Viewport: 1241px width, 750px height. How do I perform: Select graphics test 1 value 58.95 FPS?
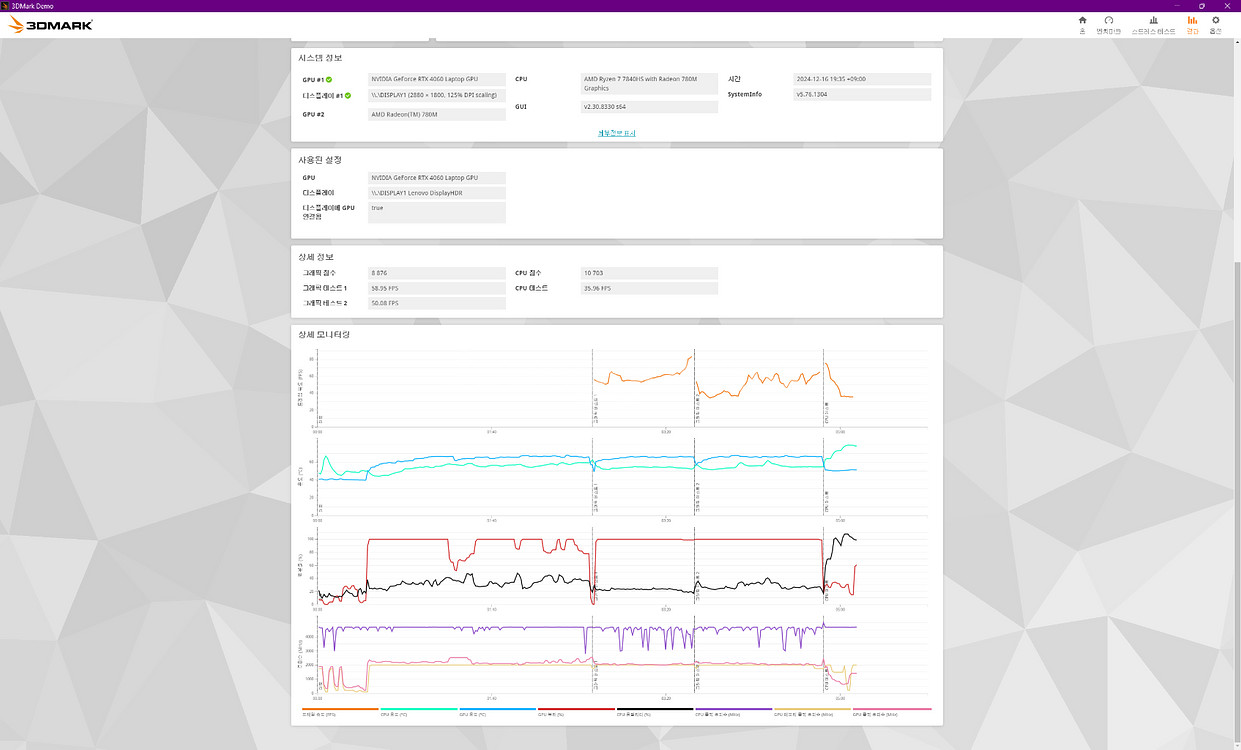(436, 288)
